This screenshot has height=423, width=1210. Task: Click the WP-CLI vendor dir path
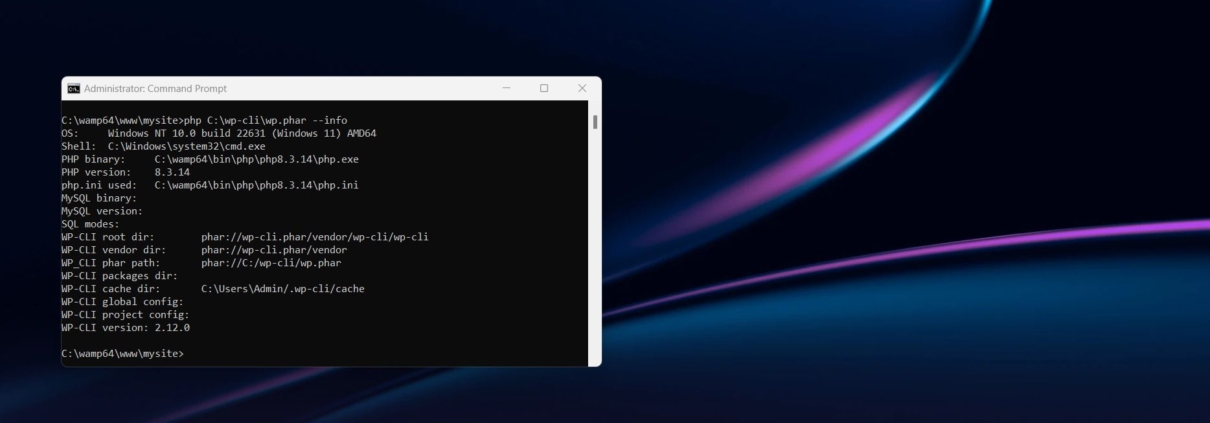(274, 250)
